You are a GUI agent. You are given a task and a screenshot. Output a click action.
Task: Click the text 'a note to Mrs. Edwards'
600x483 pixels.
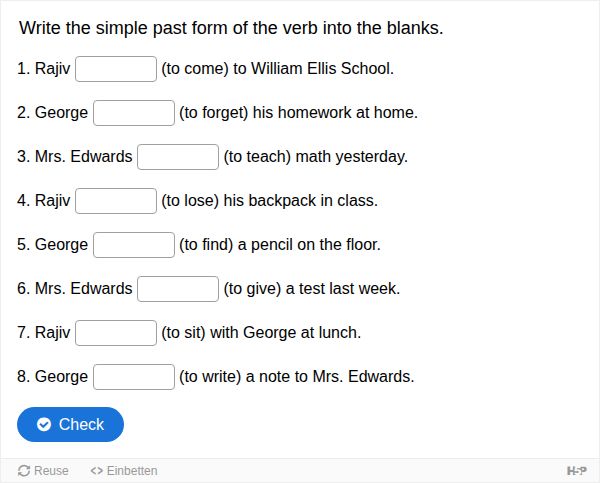(328, 377)
